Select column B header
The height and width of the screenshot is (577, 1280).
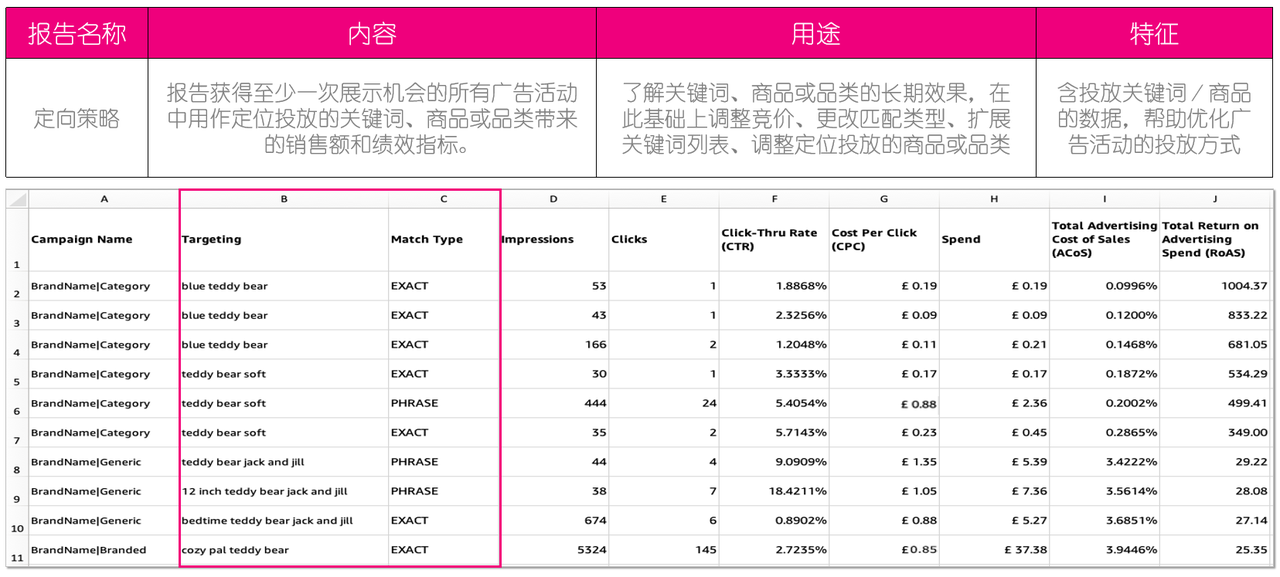(x=284, y=199)
